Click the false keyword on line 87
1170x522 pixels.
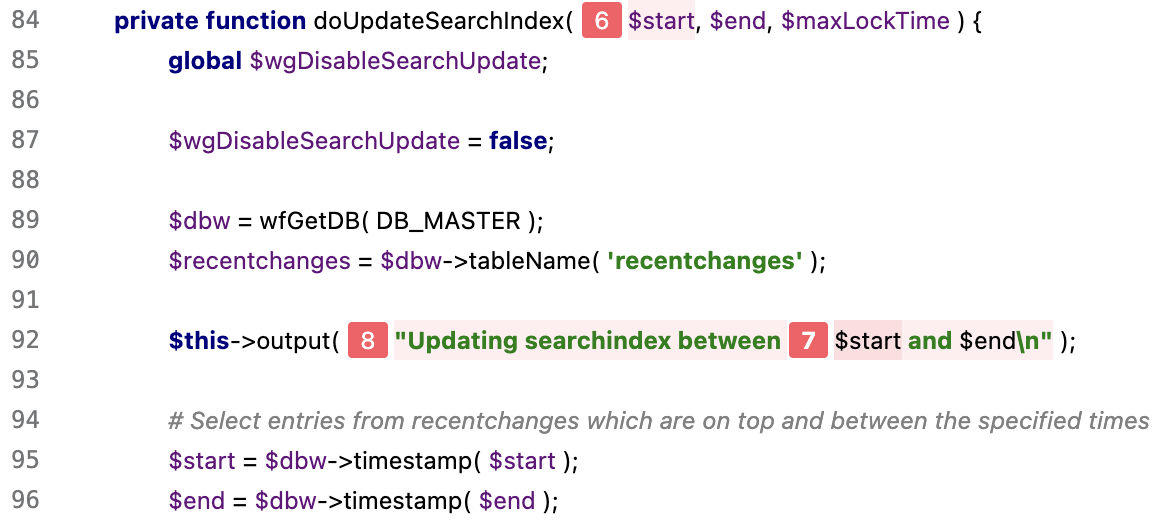pos(518,141)
